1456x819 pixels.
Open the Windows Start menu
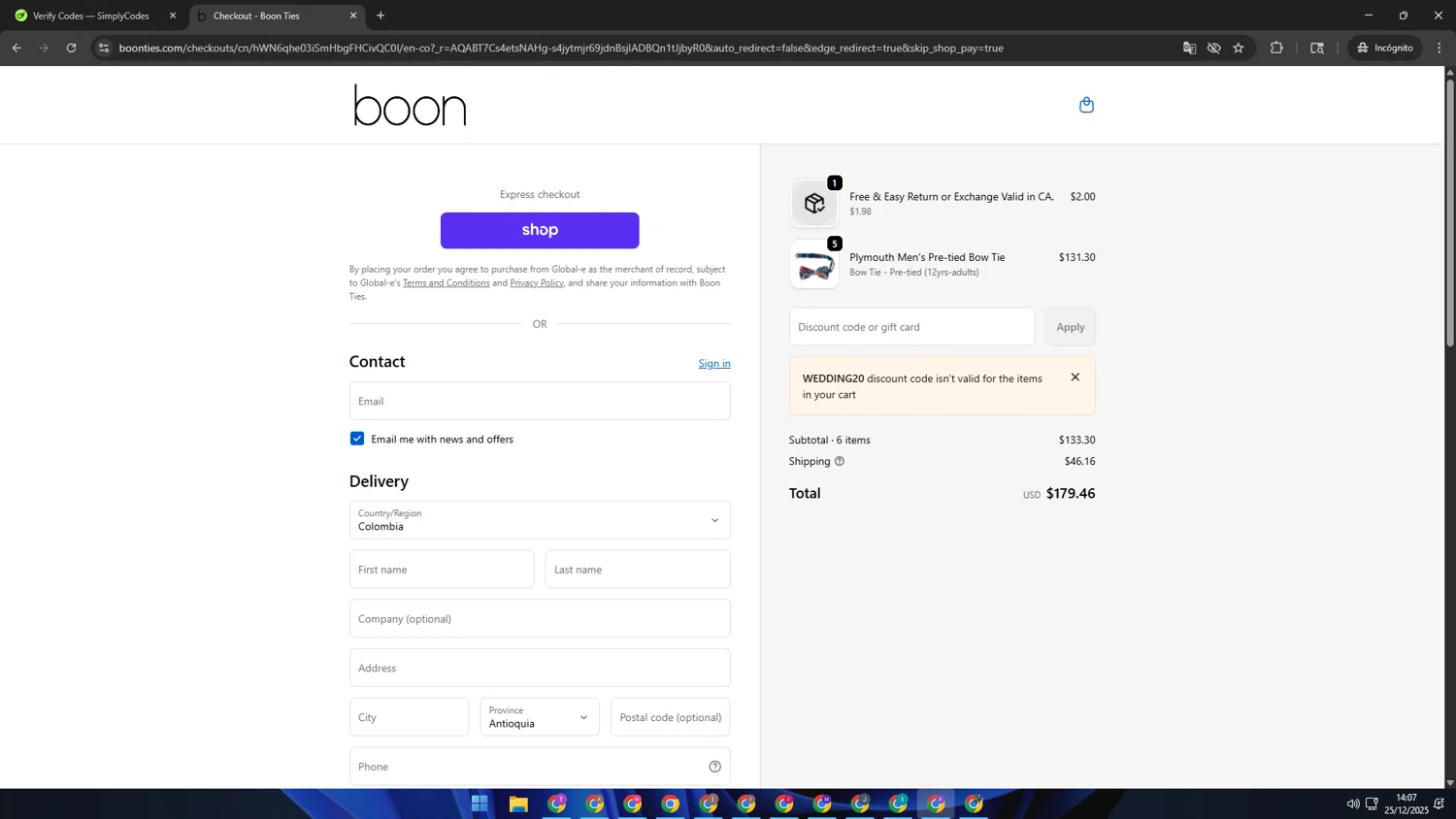click(x=480, y=803)
